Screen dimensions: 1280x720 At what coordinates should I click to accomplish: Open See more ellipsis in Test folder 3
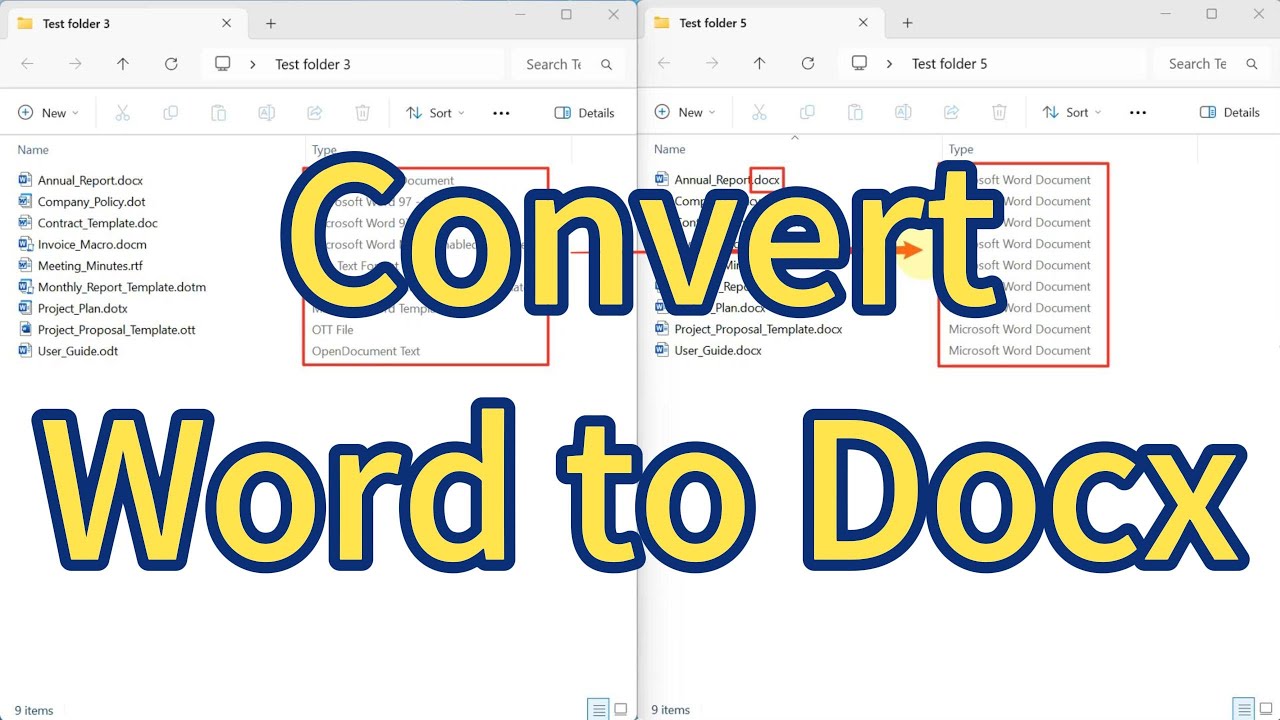coord(501,113)
